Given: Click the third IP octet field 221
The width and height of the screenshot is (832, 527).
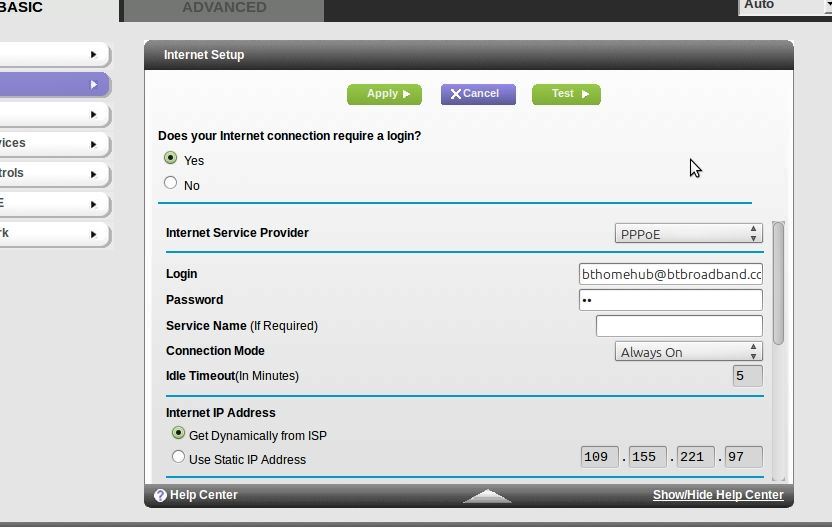Looking at the screenshot, I should pyautogui.click(x=695, y=457).
